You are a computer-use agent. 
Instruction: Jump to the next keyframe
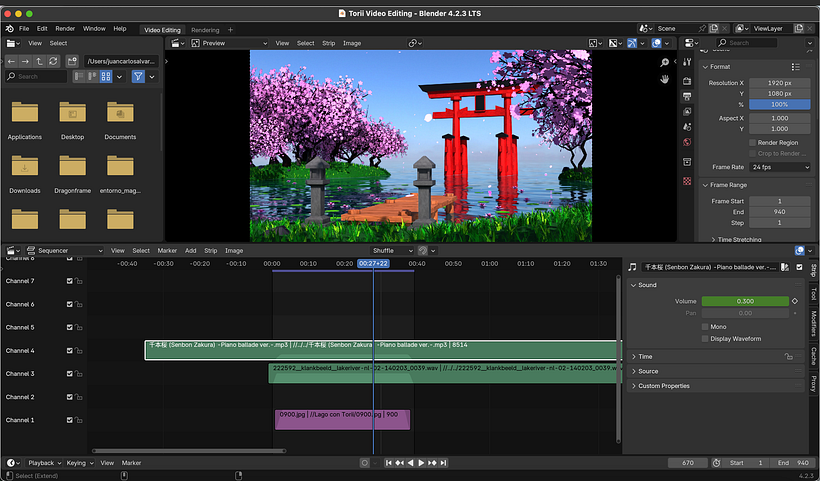(x=432, y=463)
